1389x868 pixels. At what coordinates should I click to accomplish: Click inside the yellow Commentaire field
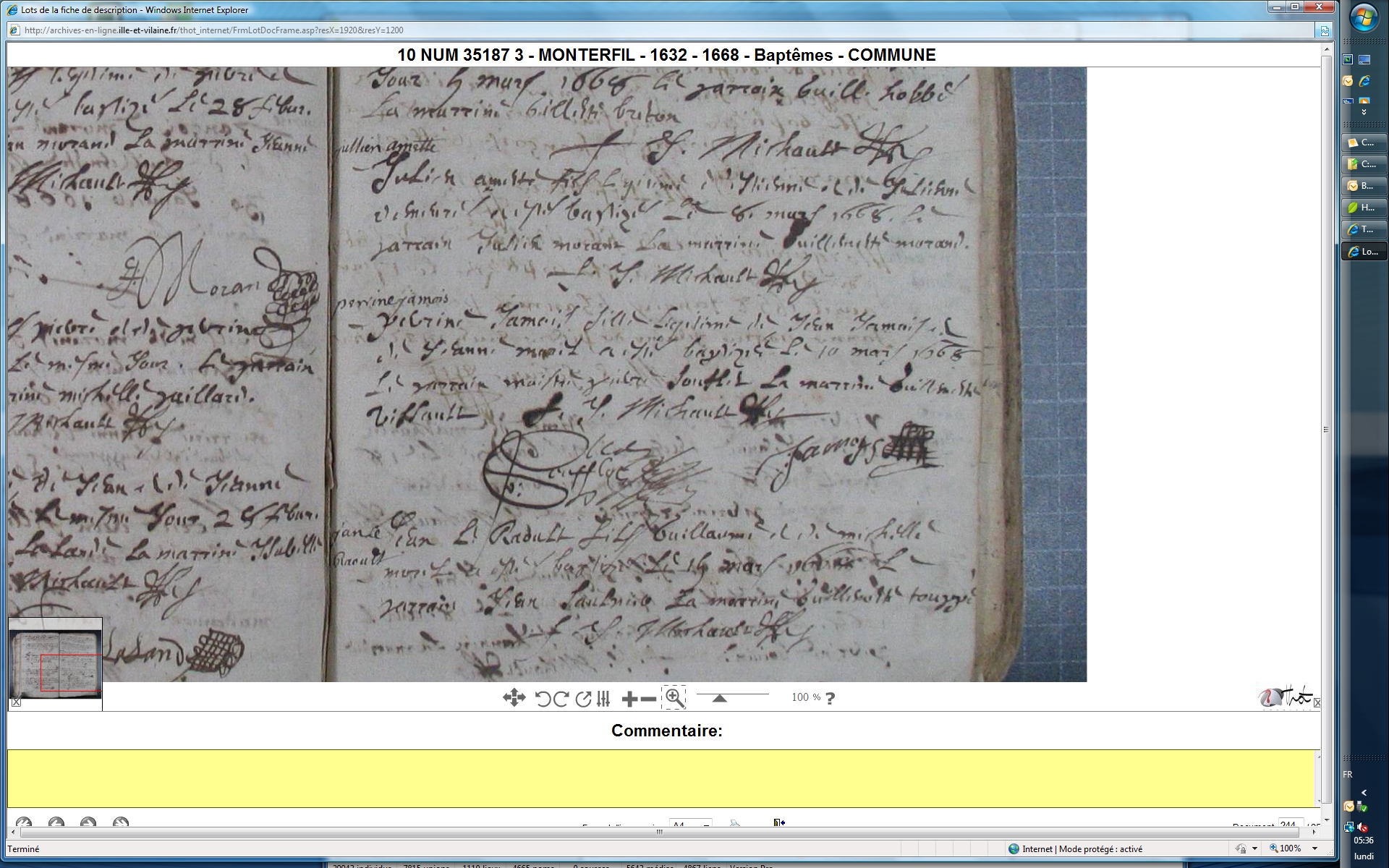pyautogui.click(x=662, y=778)
